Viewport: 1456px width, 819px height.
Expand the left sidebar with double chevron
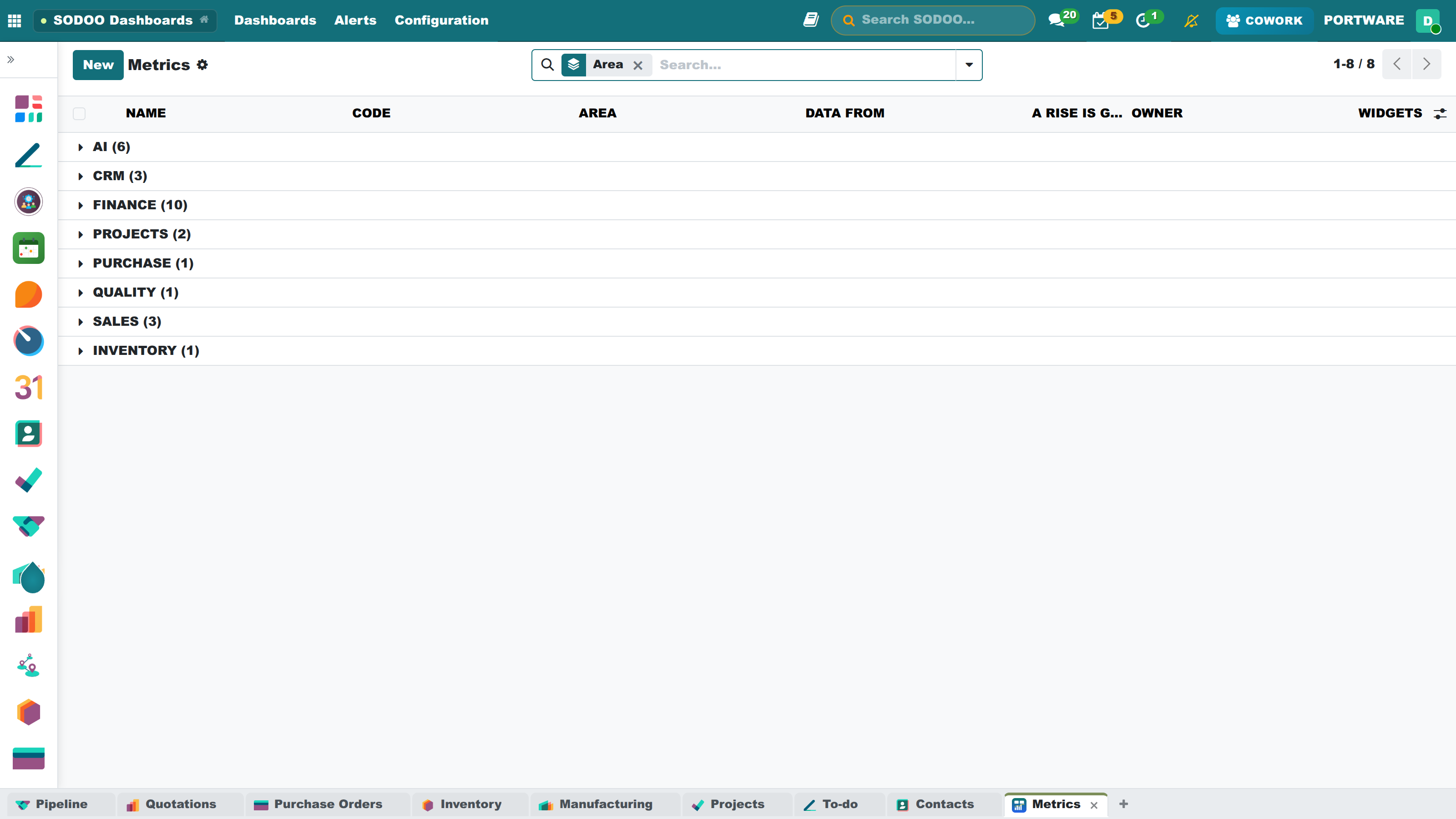[11, 59]
